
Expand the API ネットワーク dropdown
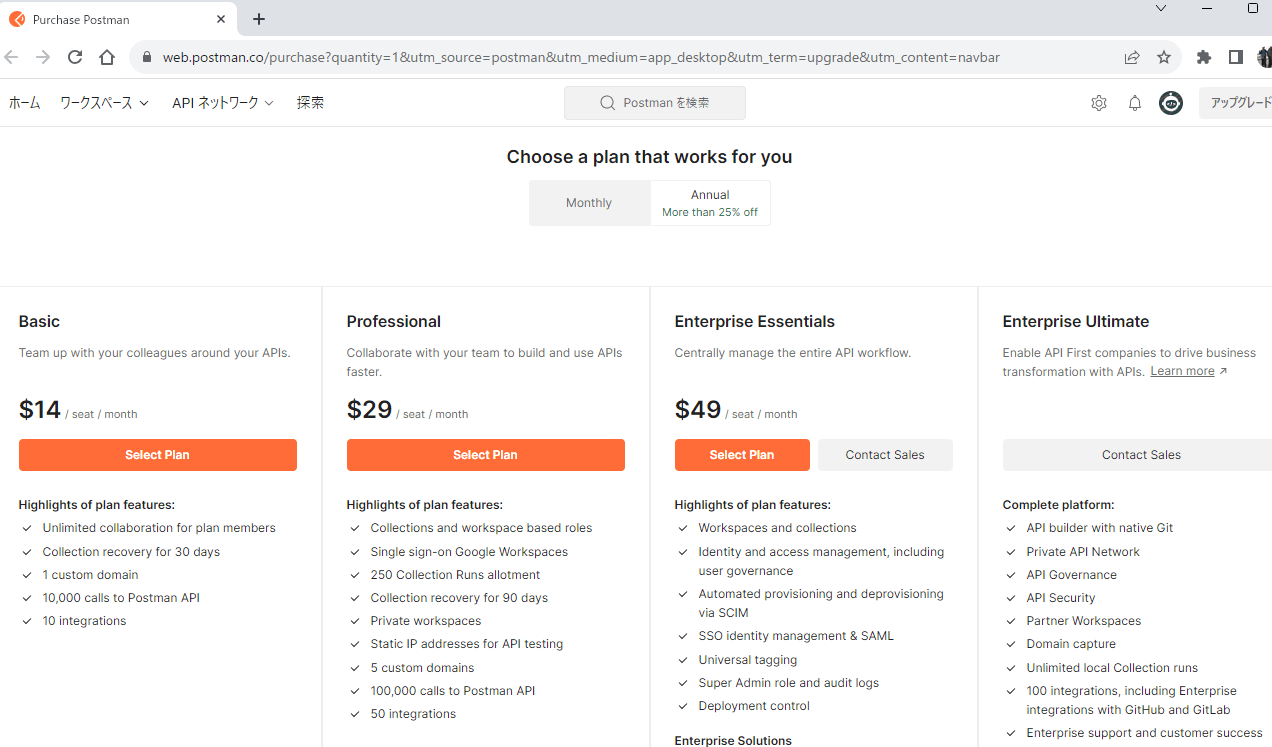(x=222, y=103)
